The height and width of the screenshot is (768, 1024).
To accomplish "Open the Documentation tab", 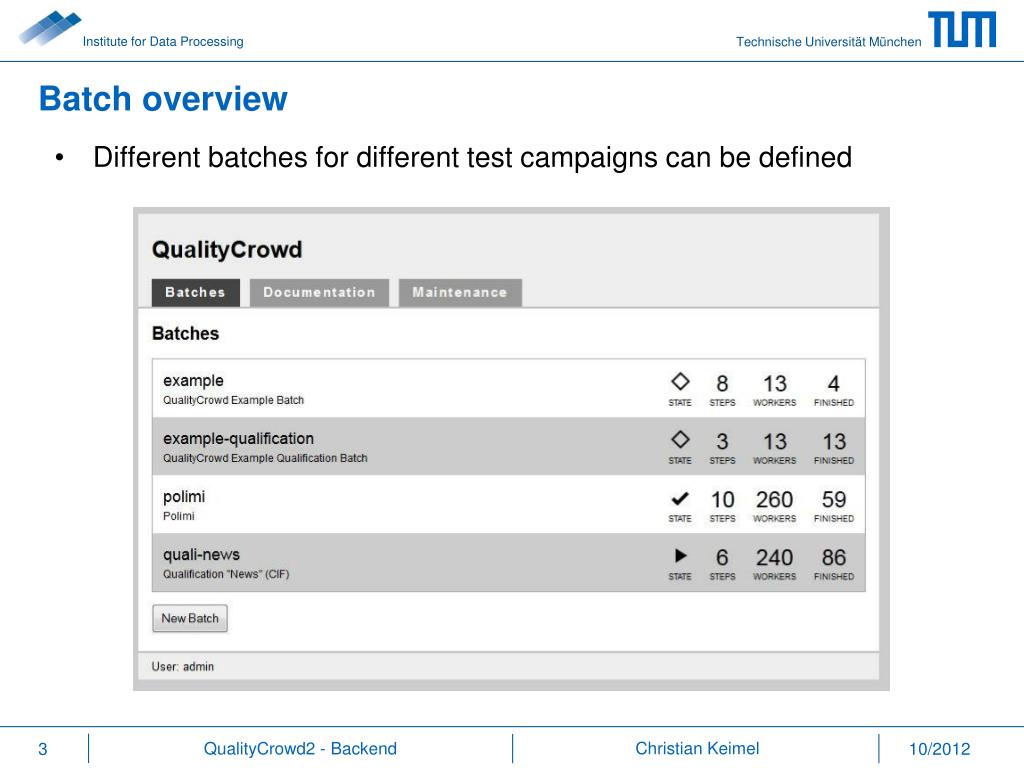I will click(319, 293).
